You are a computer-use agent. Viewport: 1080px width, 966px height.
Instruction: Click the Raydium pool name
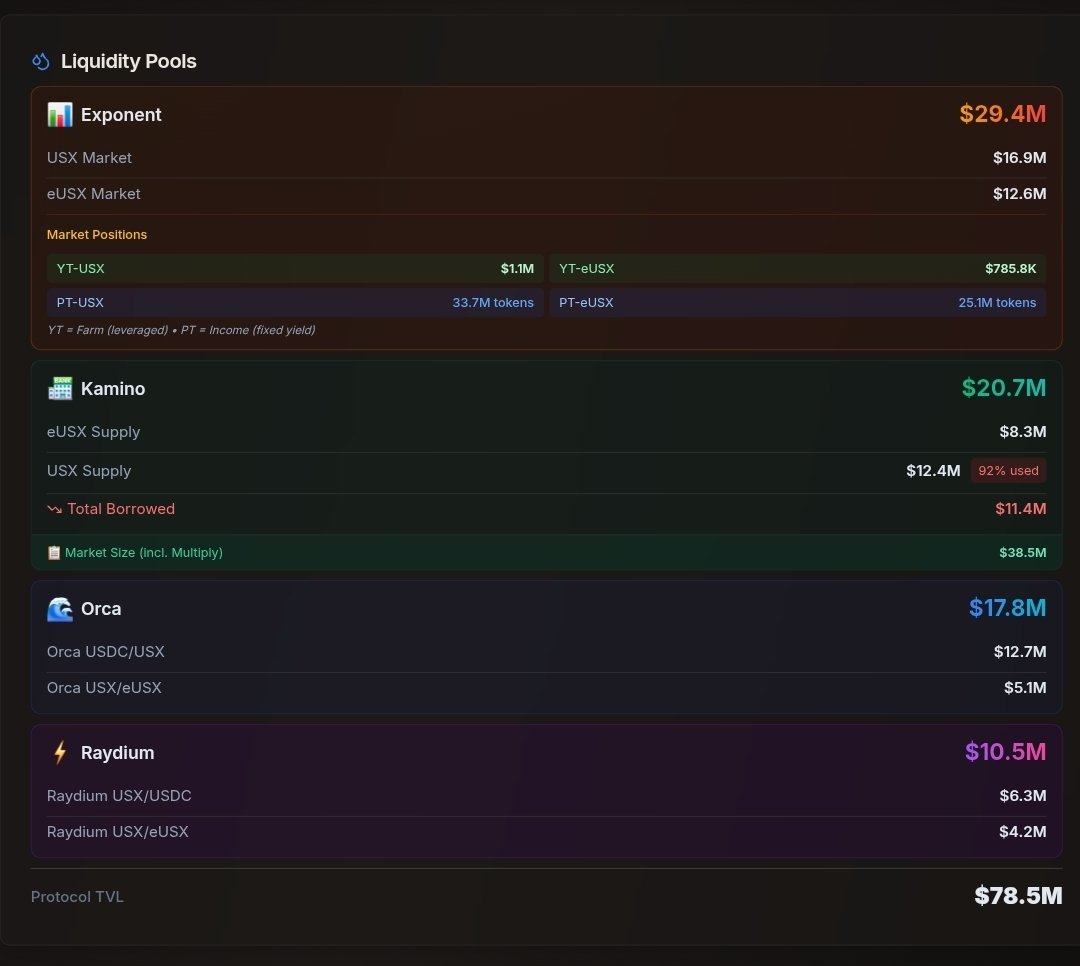[x=118, y=752]
